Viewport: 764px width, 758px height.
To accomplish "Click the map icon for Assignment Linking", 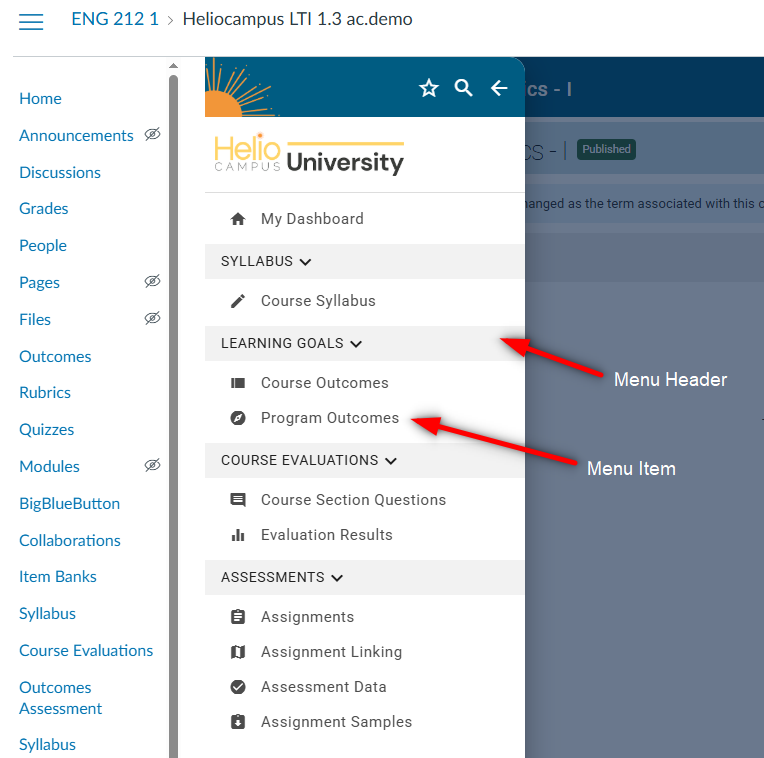I will pyautogui.click(x=238, y=652).
